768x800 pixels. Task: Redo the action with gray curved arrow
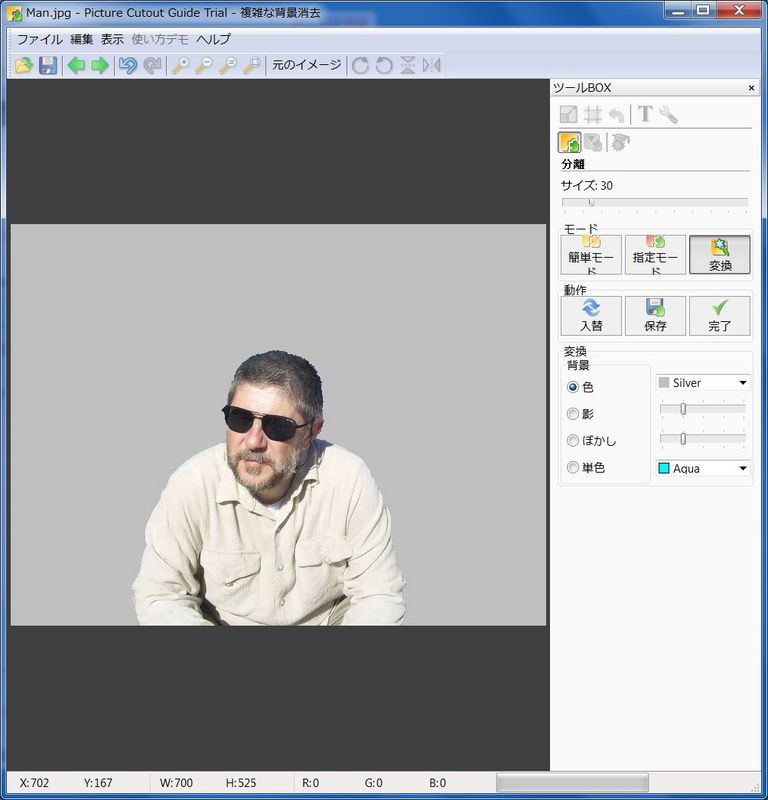152,65
